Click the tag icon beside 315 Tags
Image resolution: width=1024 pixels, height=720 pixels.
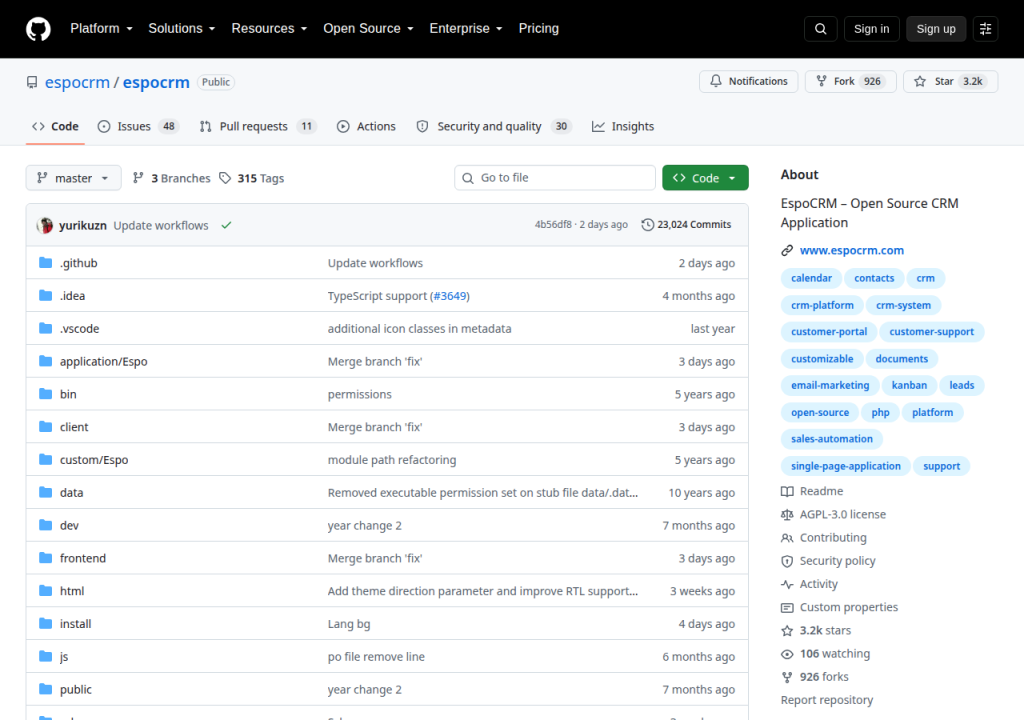225,178
